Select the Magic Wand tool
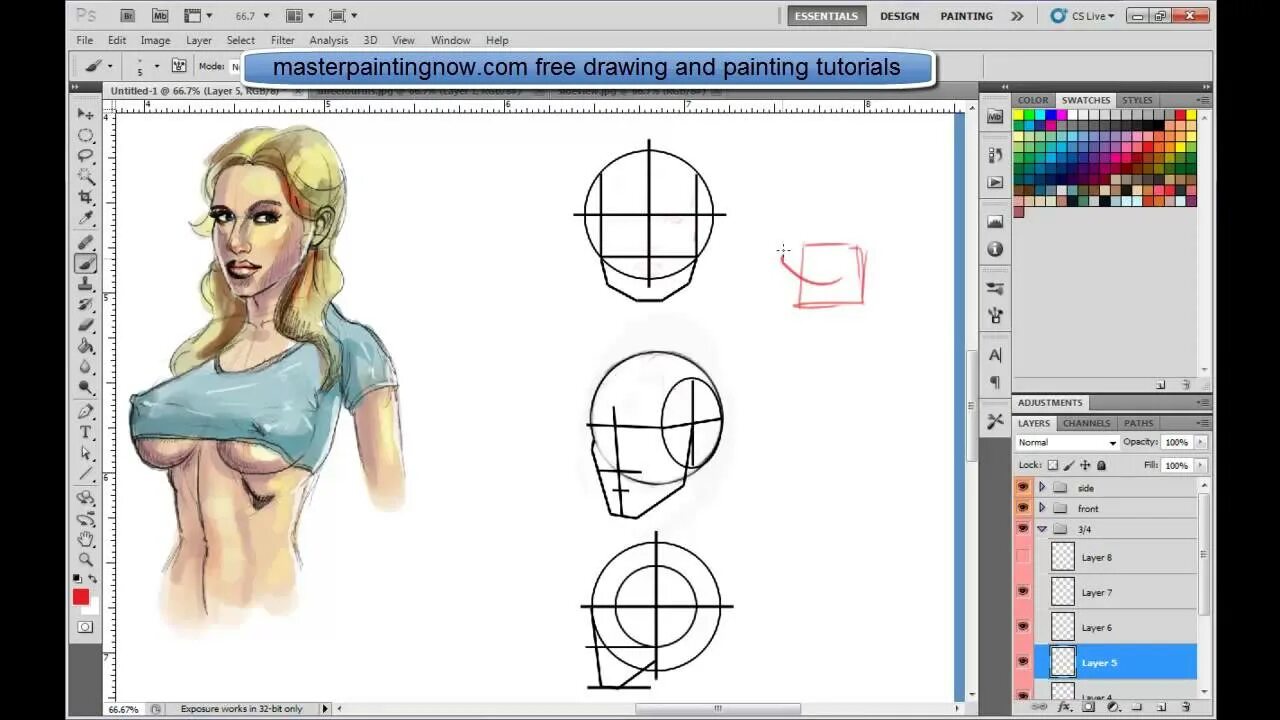This screenshot has height=720, width=1280. [x=86, y=177]
